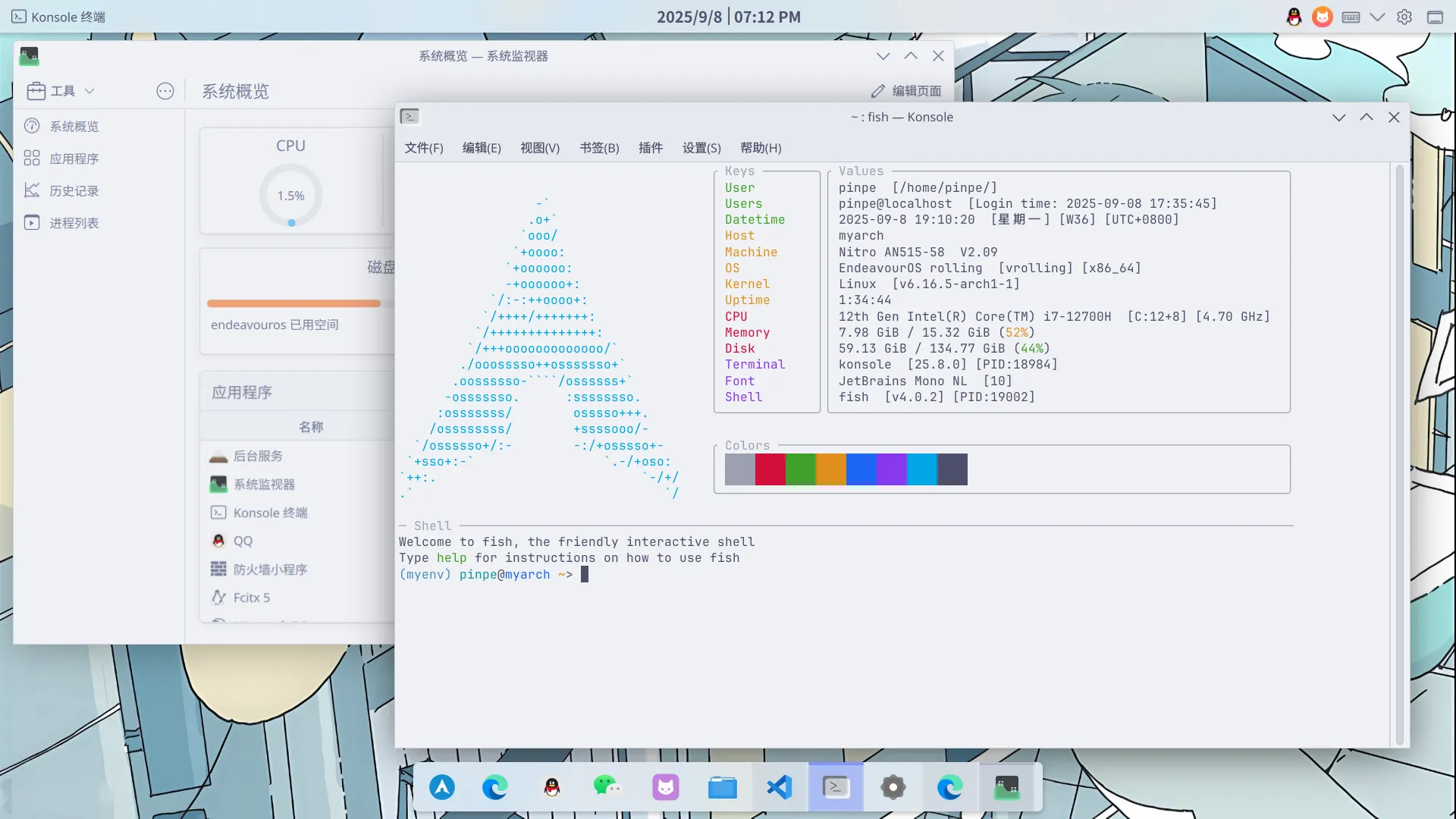Viewport: 1456px width, 819px height.
Task: Open the System Monitor more-options ellipsis icon
Action: pos(165,91)
